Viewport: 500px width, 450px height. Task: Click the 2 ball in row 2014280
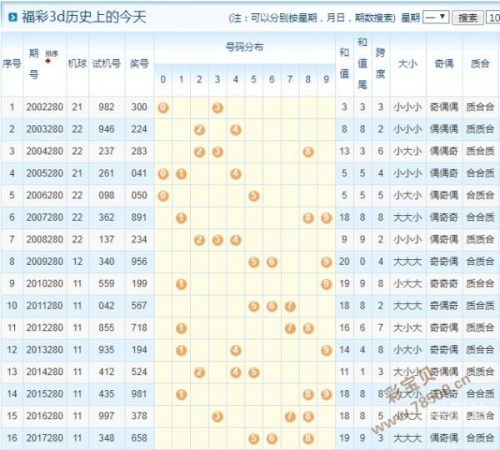tap(199, 372)
